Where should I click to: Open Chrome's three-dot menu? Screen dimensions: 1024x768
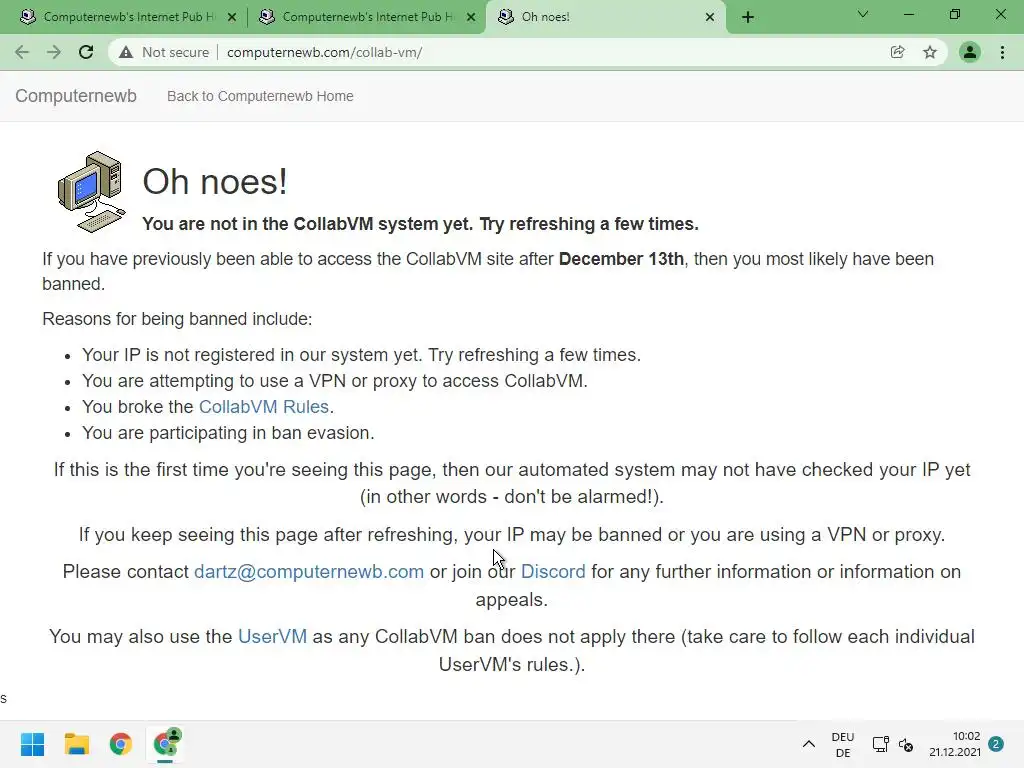[x=1002, y=52]
